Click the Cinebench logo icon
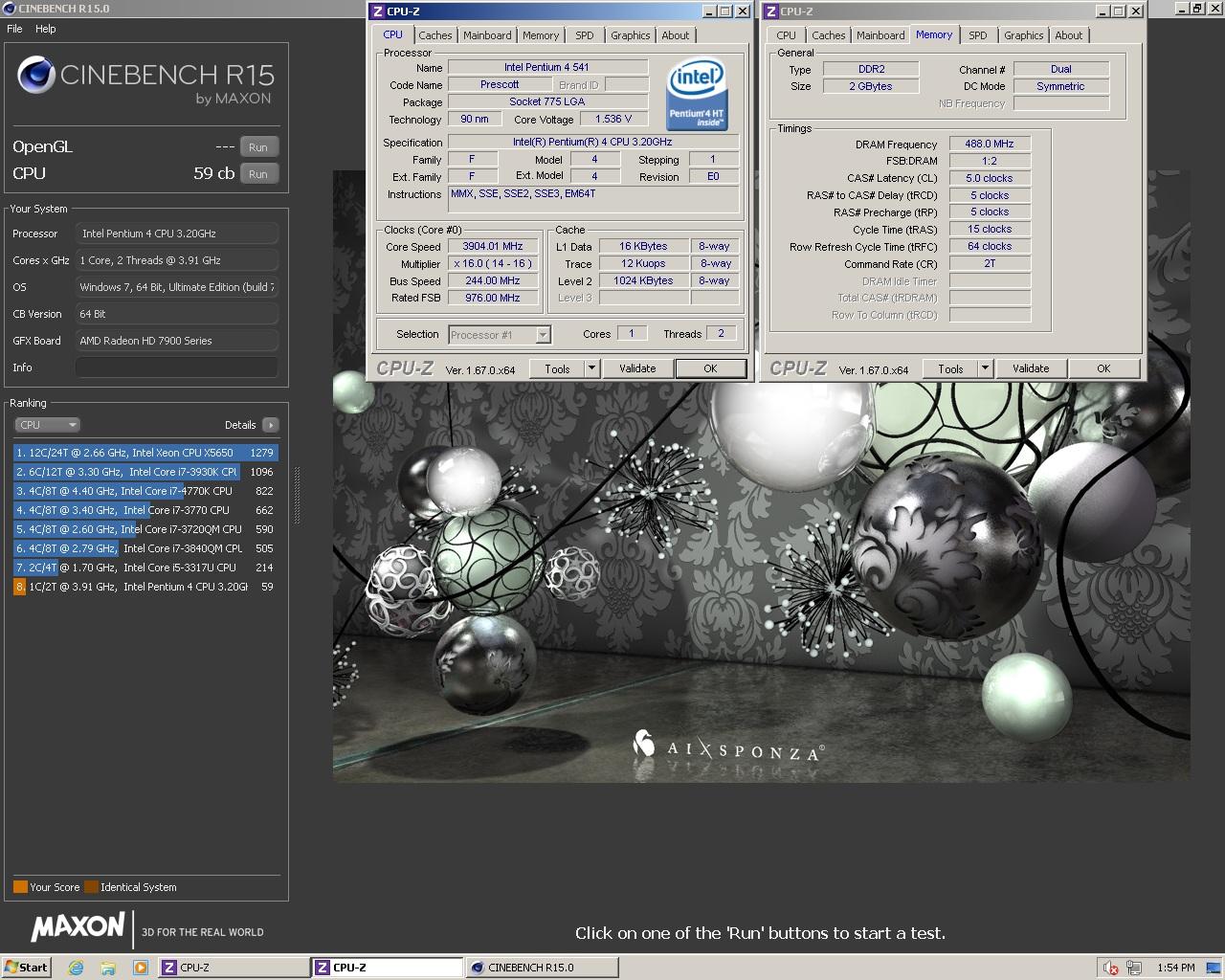This screenshot has width=1225, height=980. point(35,76)
